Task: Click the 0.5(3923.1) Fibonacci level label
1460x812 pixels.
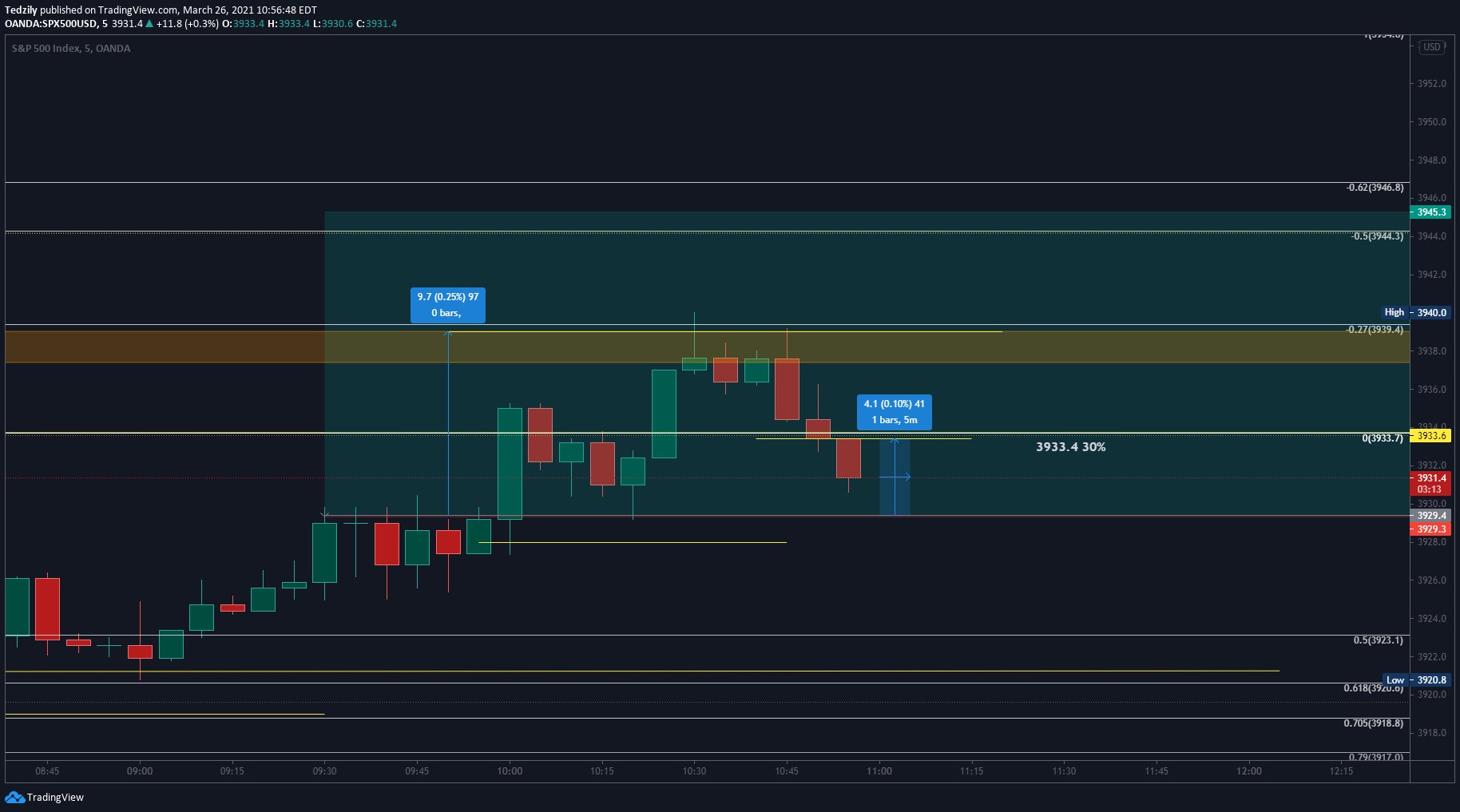Action: pos(1378,640)
